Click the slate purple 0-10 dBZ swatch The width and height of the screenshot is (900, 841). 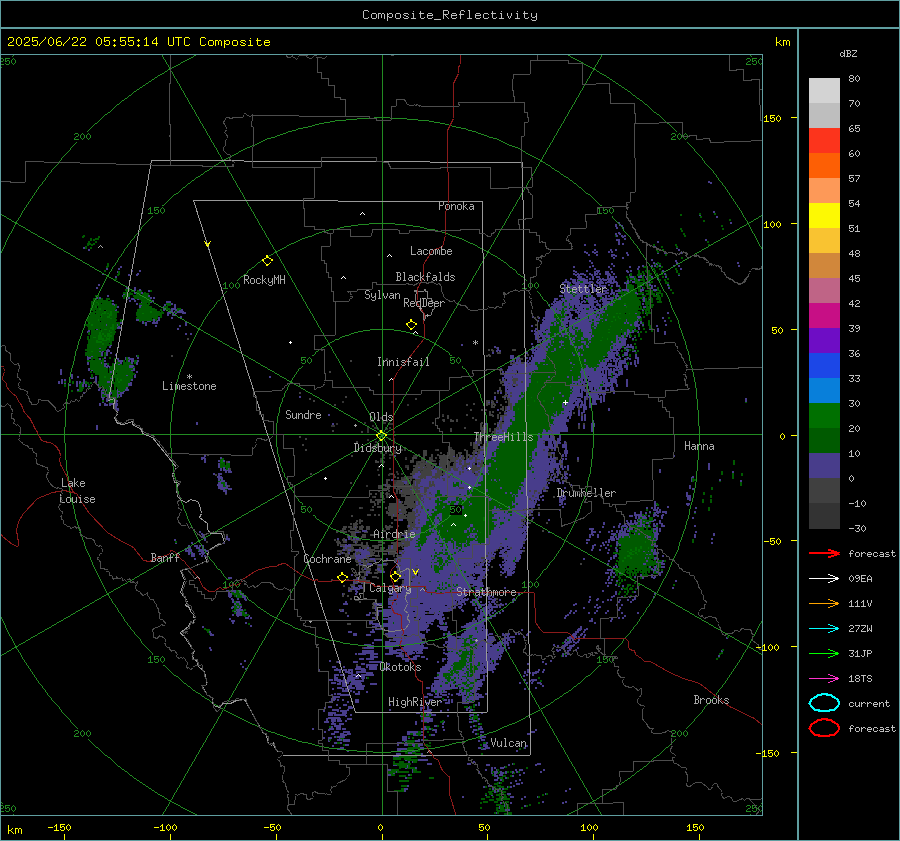pyautogui.click(x=824, y=466)
